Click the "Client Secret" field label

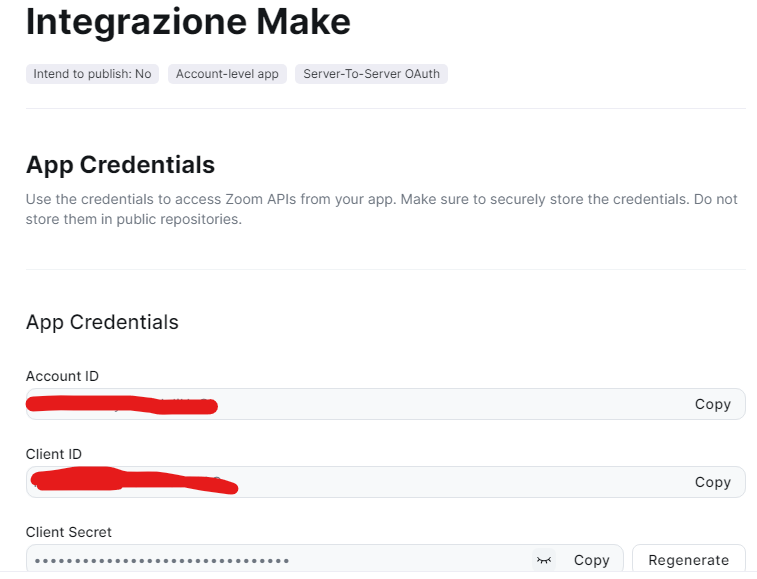pyautogui.click(x=69, y=532)
